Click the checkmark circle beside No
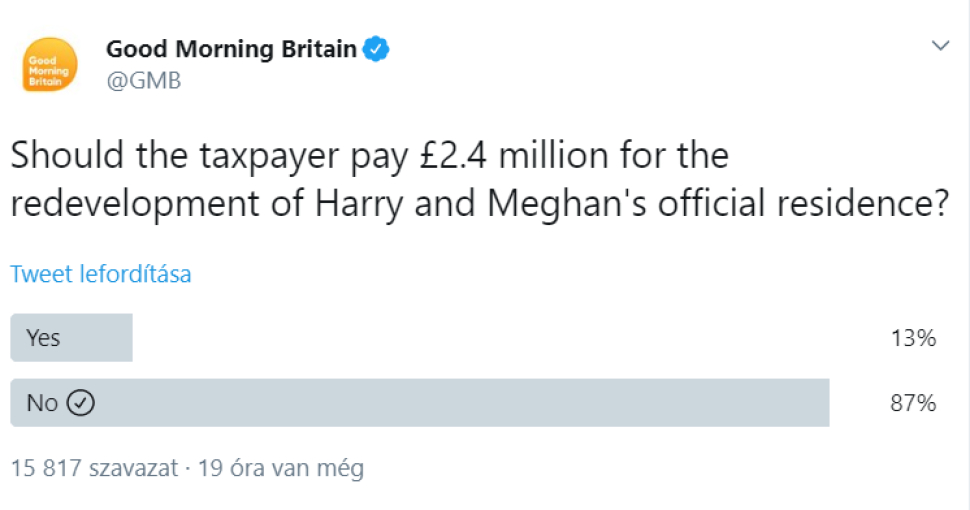 coord(80,403)
